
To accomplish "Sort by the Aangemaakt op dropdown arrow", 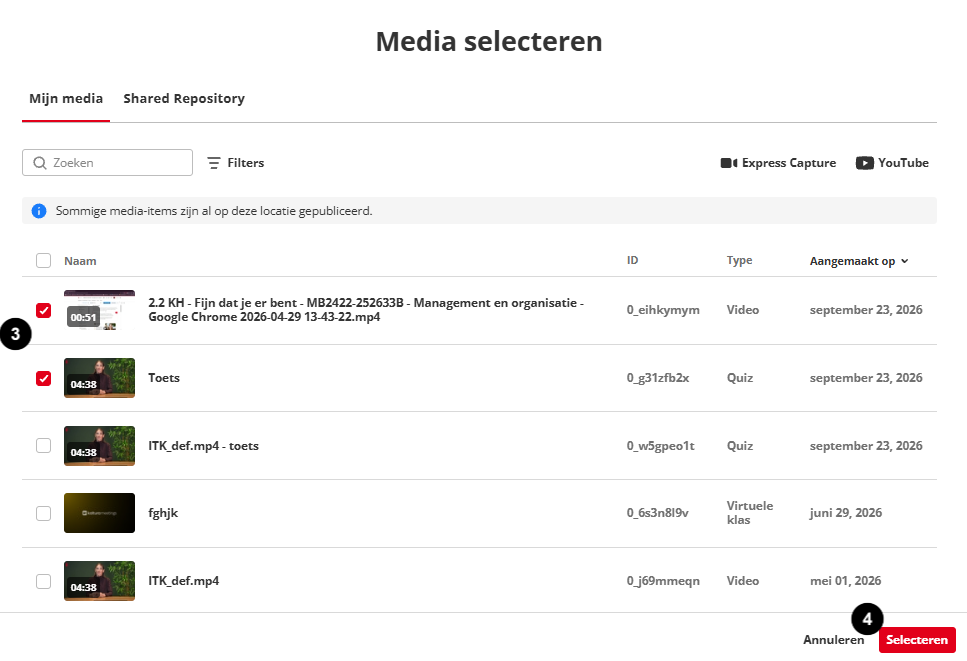I will pos(905,261).
